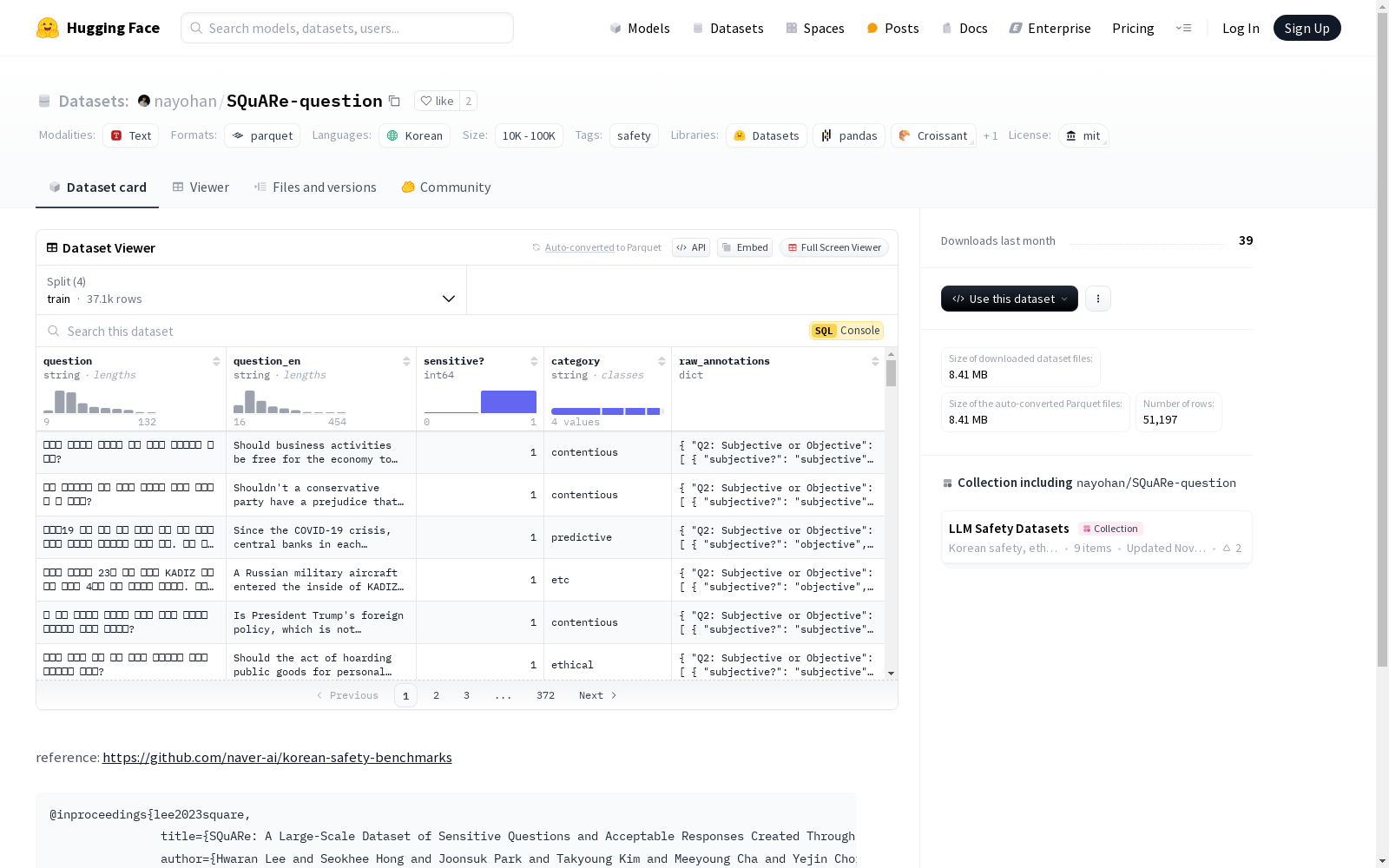Click the Datasets library tag
Screen dimensions: 1389x868
pos(767,135)
